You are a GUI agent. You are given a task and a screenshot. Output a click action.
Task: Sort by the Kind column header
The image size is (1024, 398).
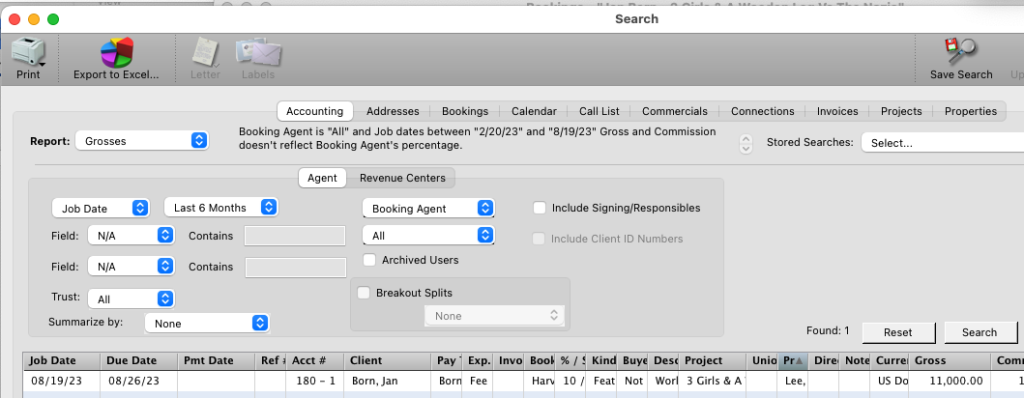(x=601, y=360)
